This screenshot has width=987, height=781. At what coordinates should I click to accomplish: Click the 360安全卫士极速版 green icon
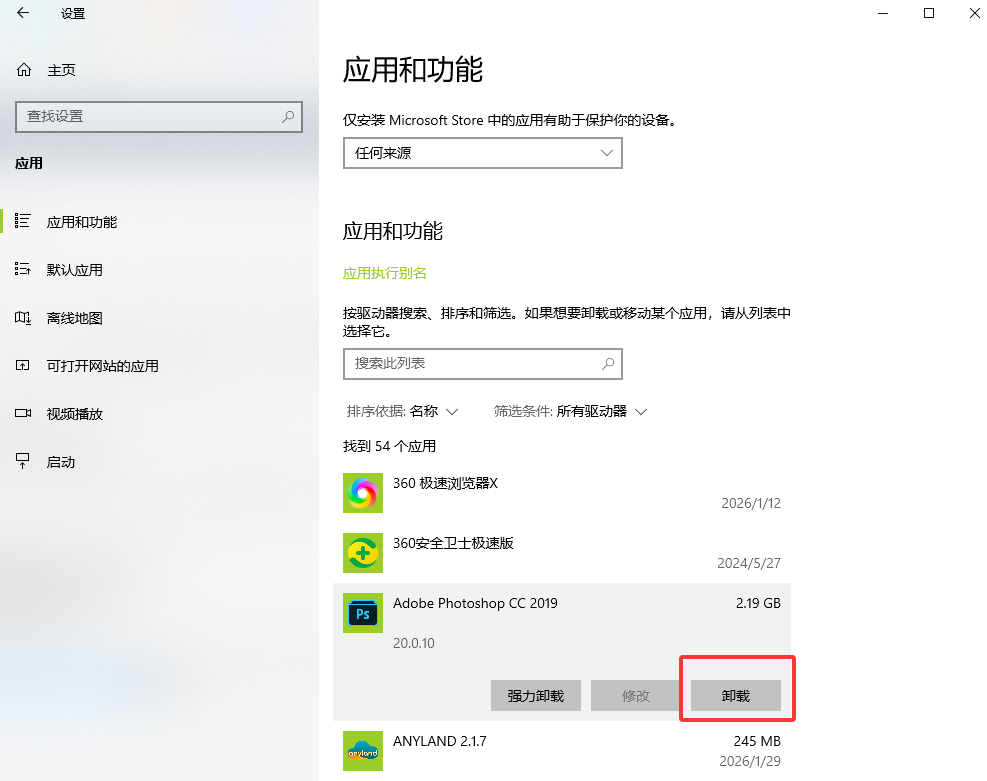pos(362,553)
